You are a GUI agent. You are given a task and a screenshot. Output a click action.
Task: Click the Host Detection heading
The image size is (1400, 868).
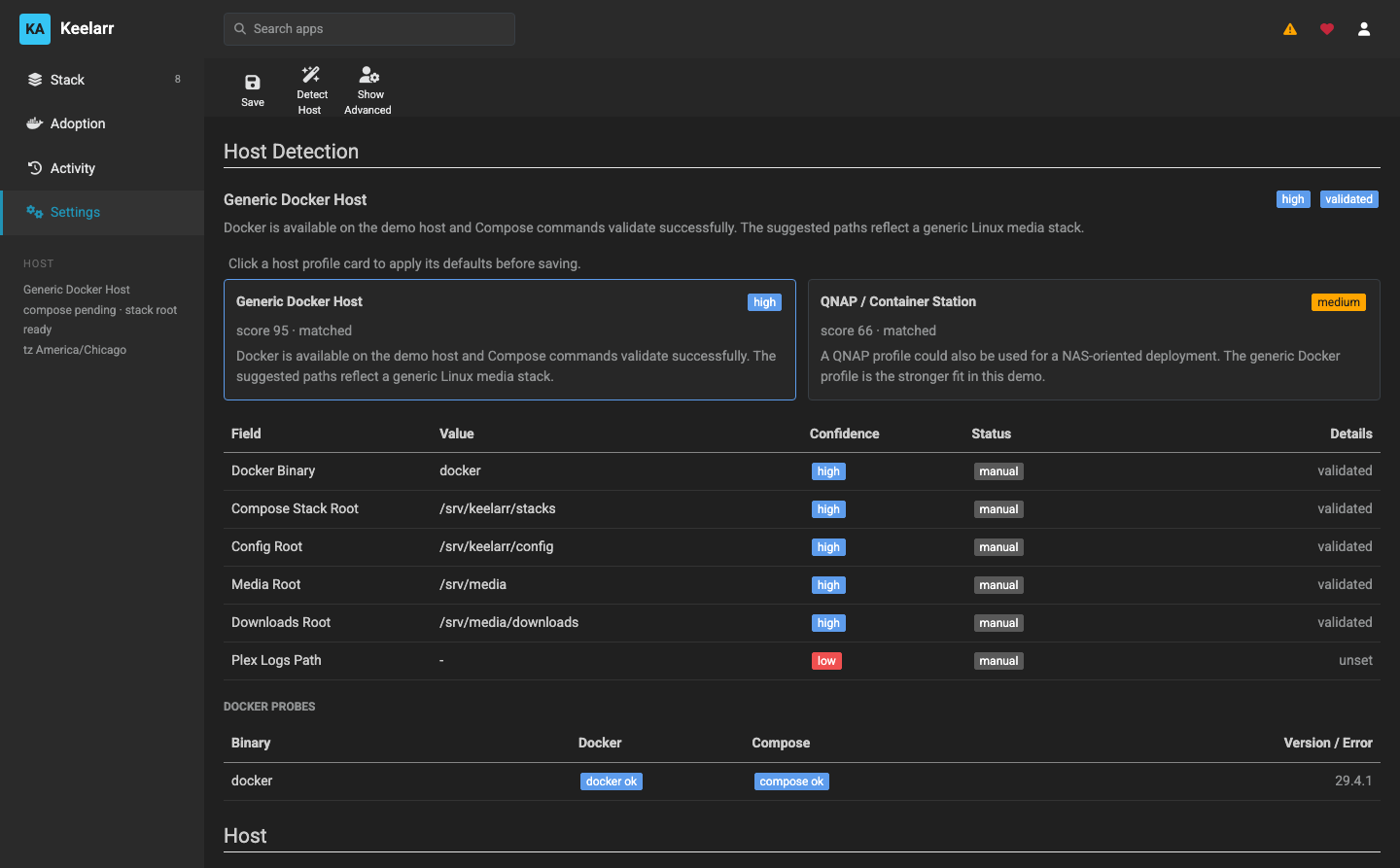click(x=291, y=152)
